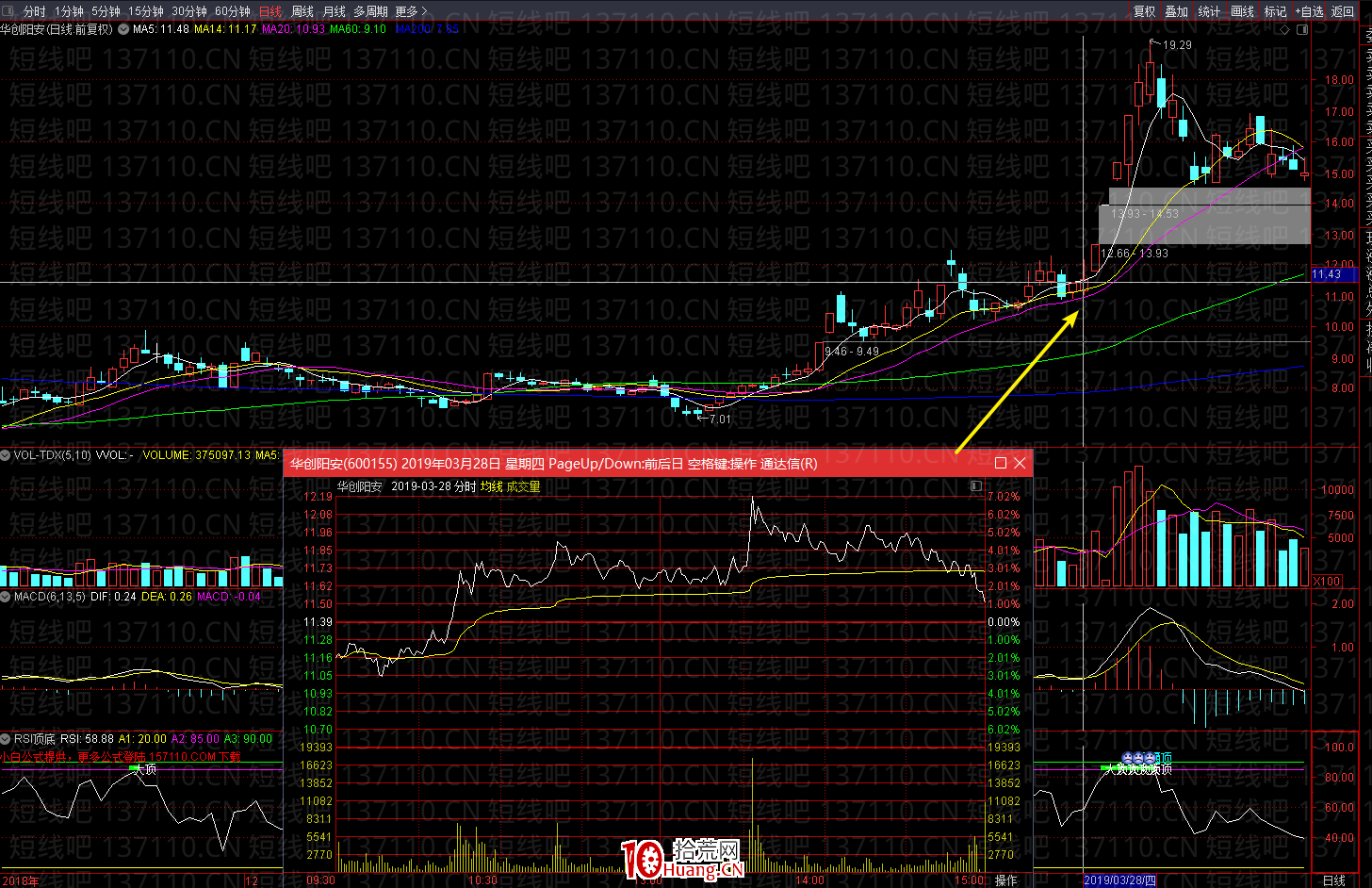Click the 2019/03/28/四 date marker
This screenshot has width=1372, height=888.
1119,880
